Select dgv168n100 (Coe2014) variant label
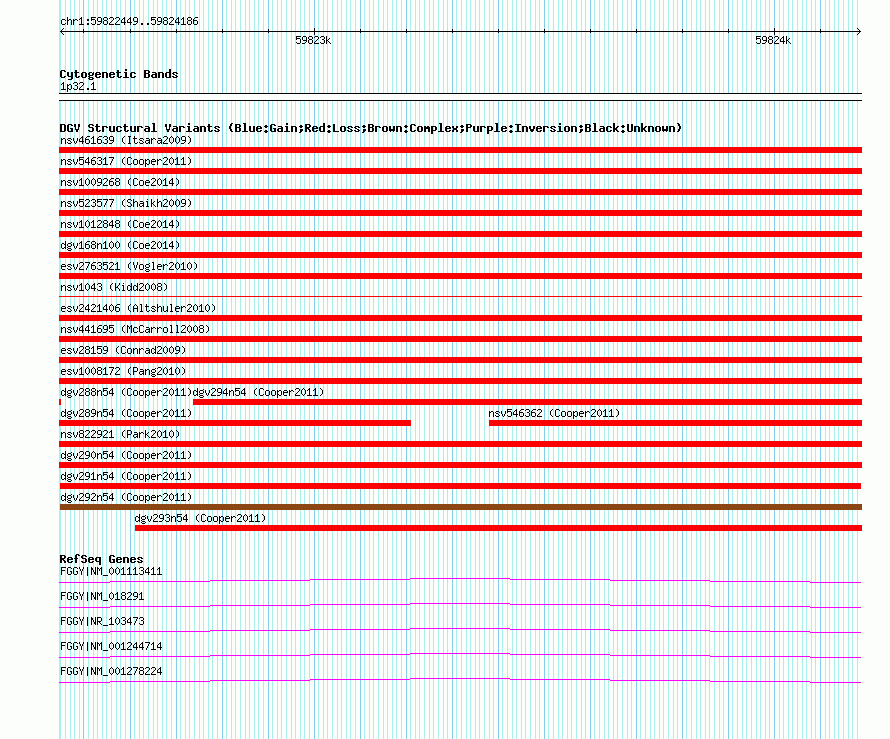The width and height of the screenshot is (890, 739). (x=120, y=245)
